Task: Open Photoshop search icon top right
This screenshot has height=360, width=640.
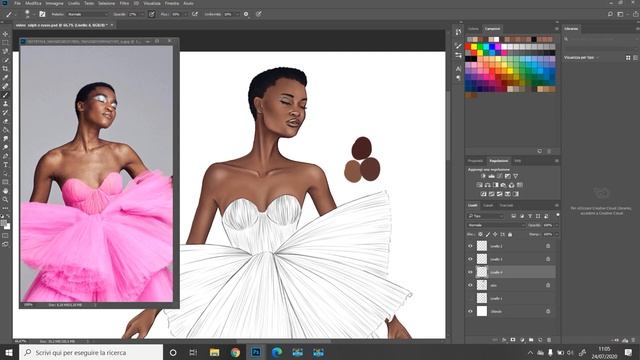Action: click(x=610, y=14)
